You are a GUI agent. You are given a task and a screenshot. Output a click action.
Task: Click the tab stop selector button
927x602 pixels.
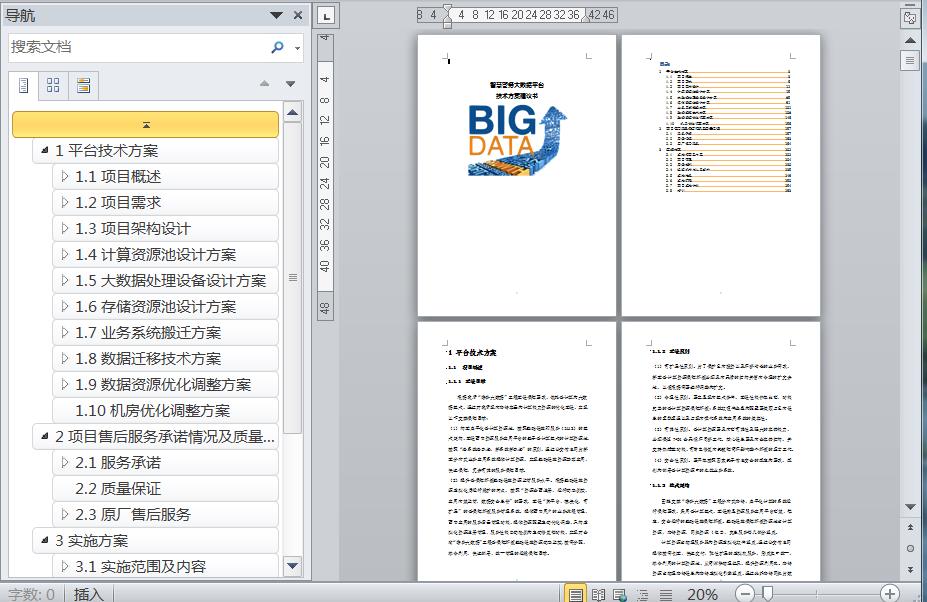pos(326,16)
